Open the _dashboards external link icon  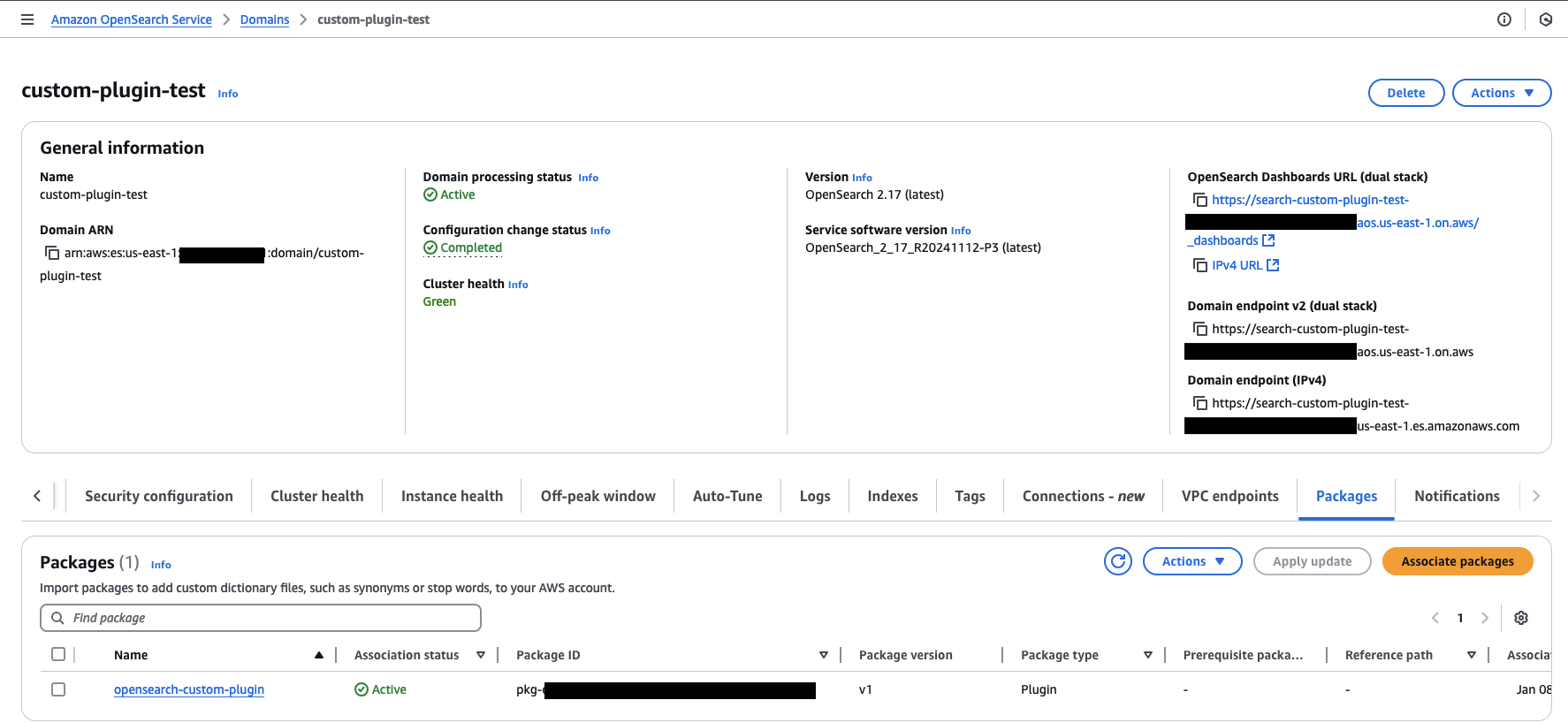1268,240
